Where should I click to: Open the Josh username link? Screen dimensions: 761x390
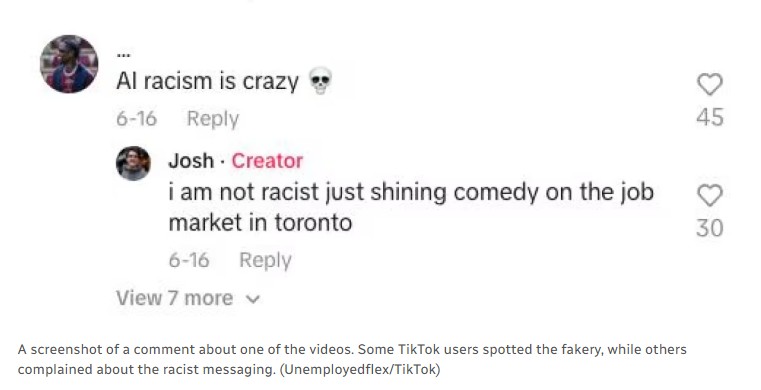[191, 161]
